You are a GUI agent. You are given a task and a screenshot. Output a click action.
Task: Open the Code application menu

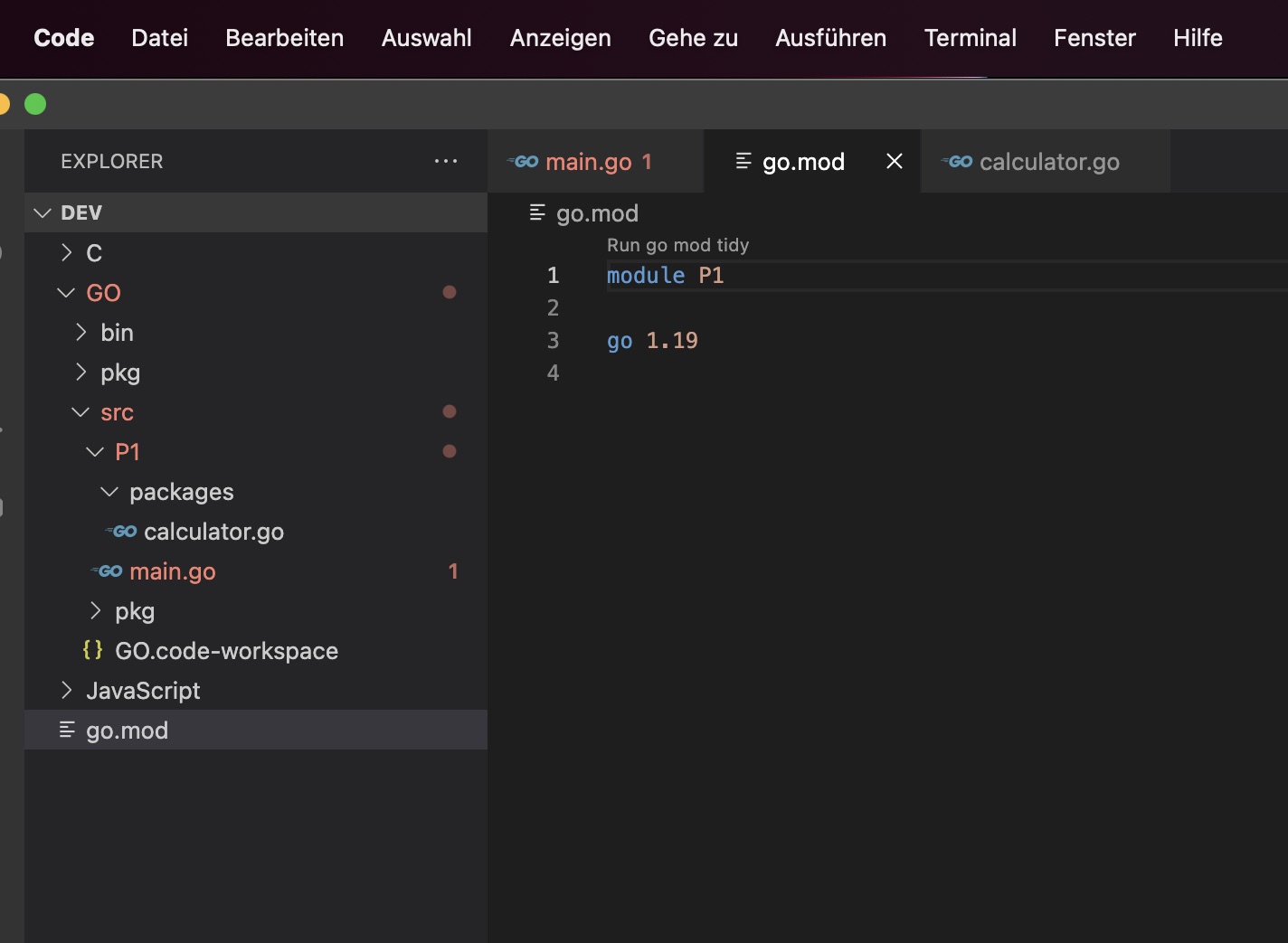63,38
